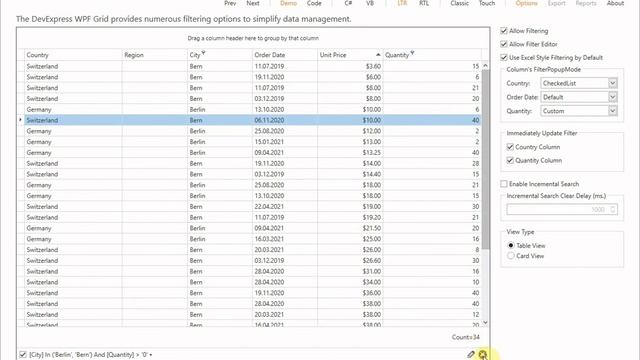Click the $21.50 unit price cell
This screenshot has height=360, width=640.
tap(350, 228)
